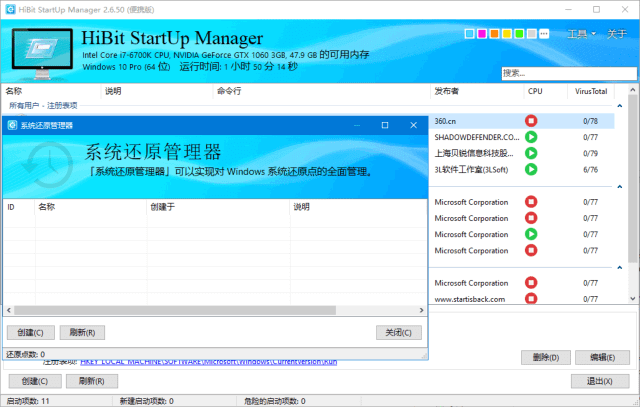
Task: Click down arrow of main vertical scrollbar
Action: tap(632, 299)
